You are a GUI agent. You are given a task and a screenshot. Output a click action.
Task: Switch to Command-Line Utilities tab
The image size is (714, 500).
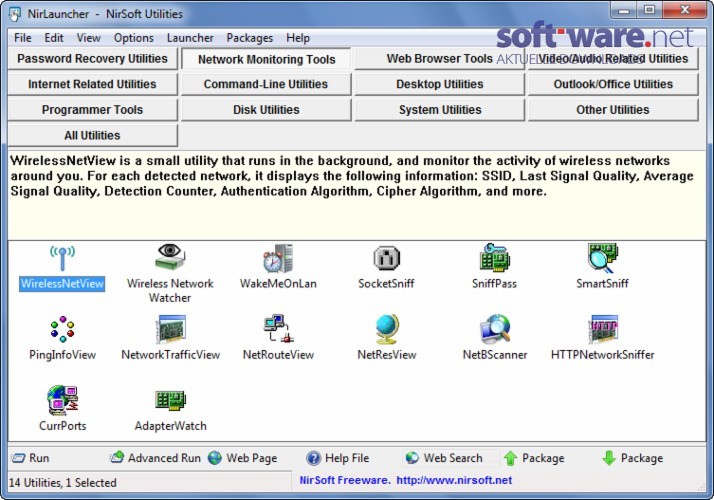click(x=266, y=84)
